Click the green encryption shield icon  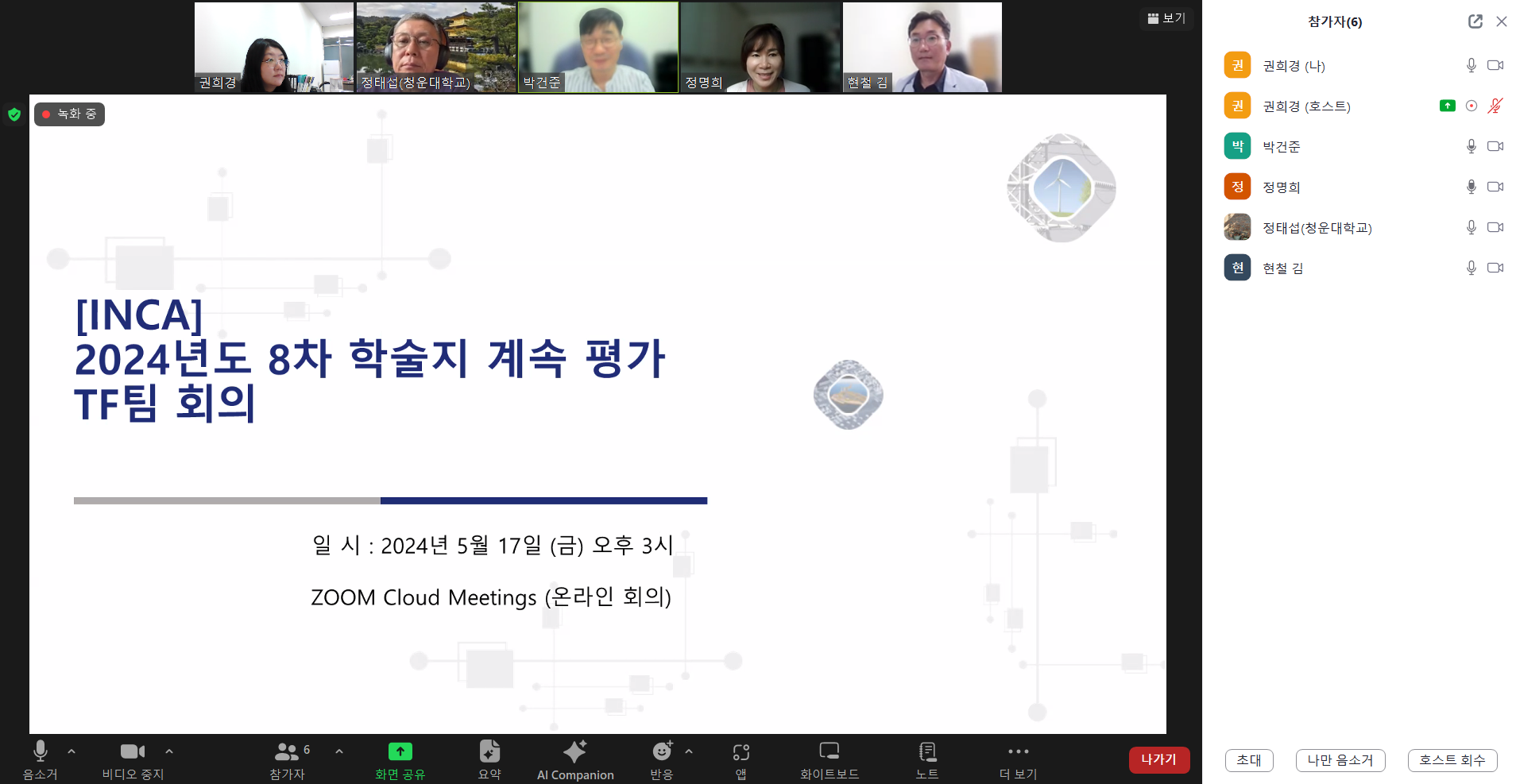[x=14, y=114]
